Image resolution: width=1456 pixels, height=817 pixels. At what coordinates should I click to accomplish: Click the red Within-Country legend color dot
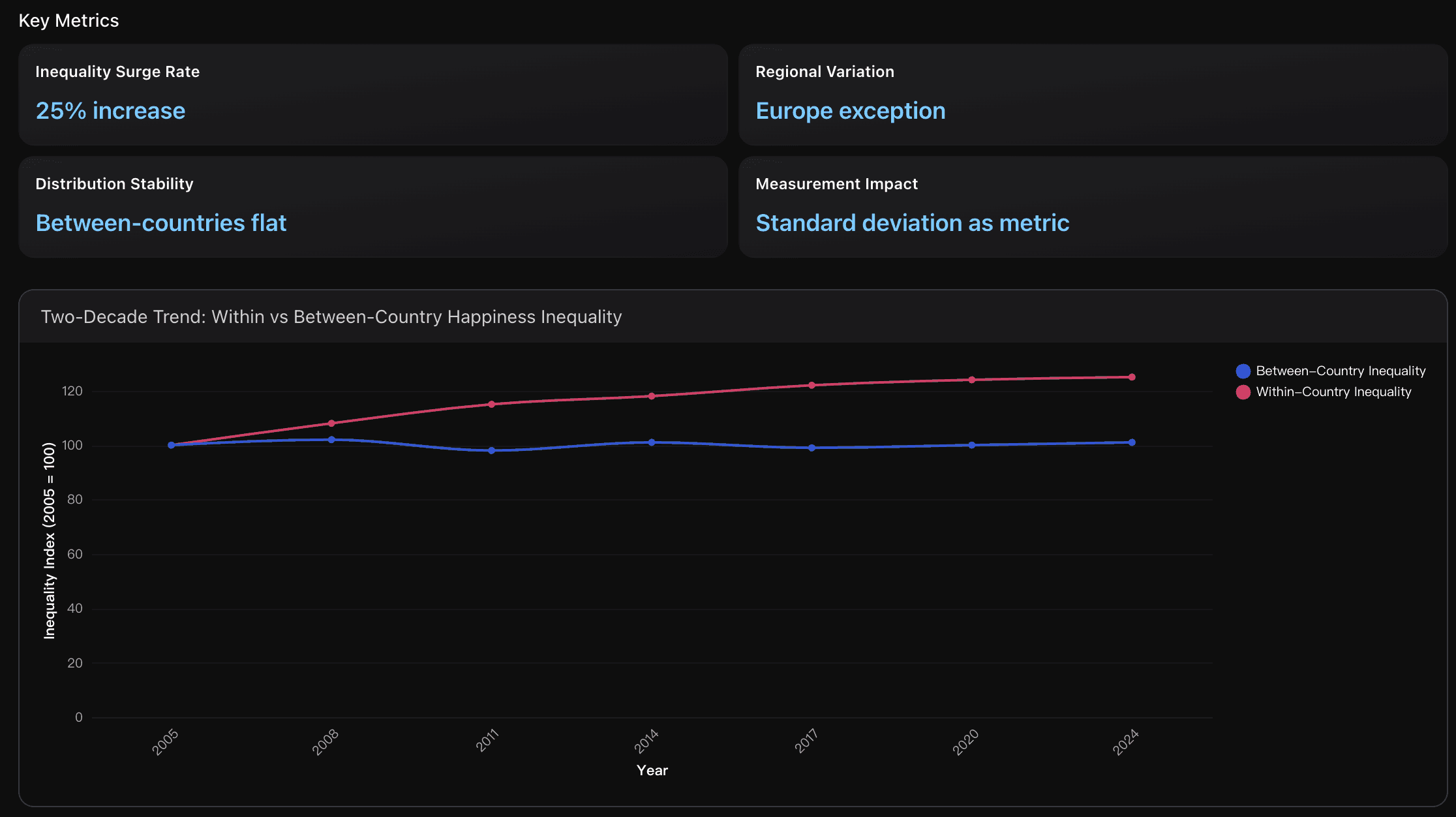(x=1243, y=392)
